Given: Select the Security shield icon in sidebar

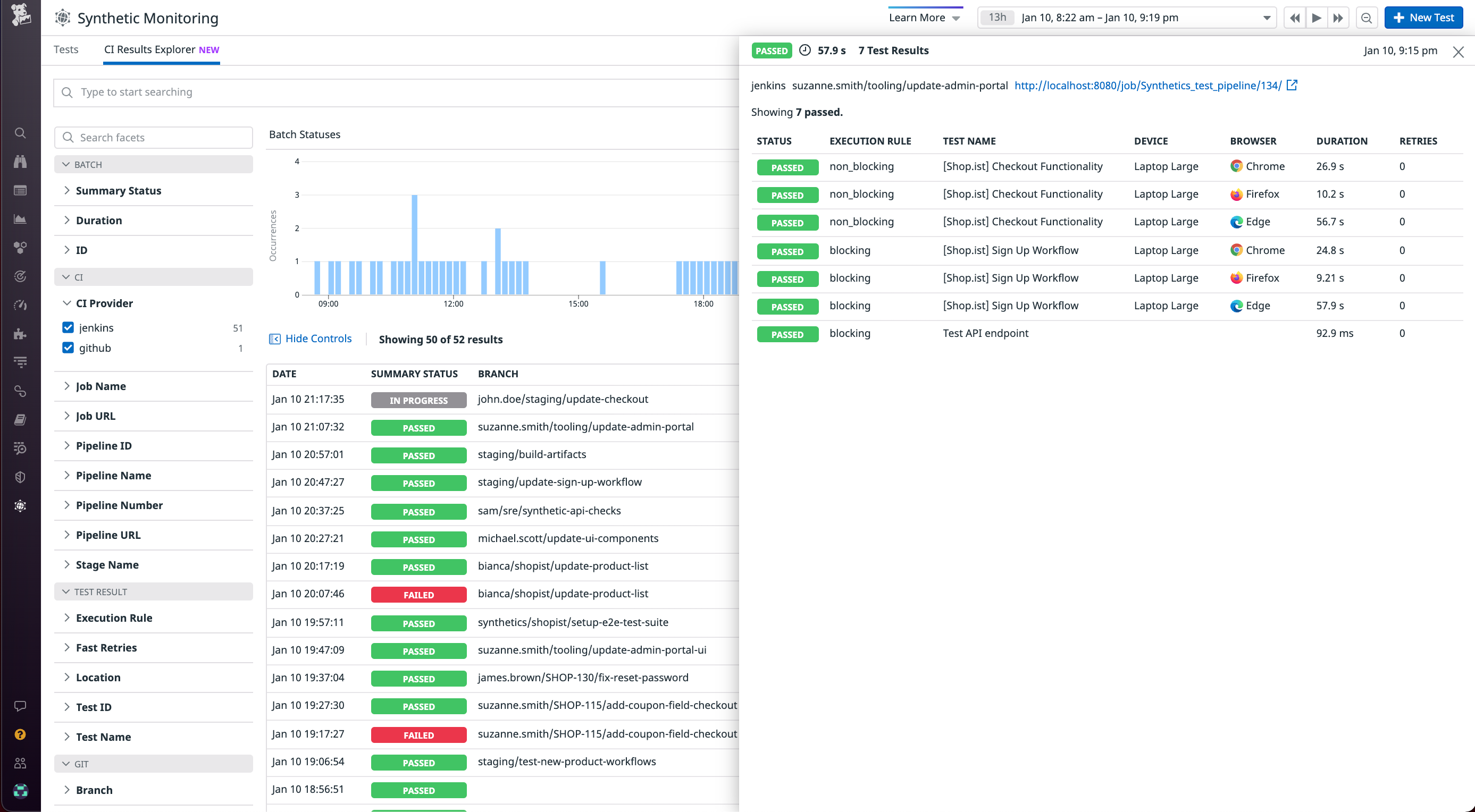Looking at the screenshot, I should pos(20,476).
